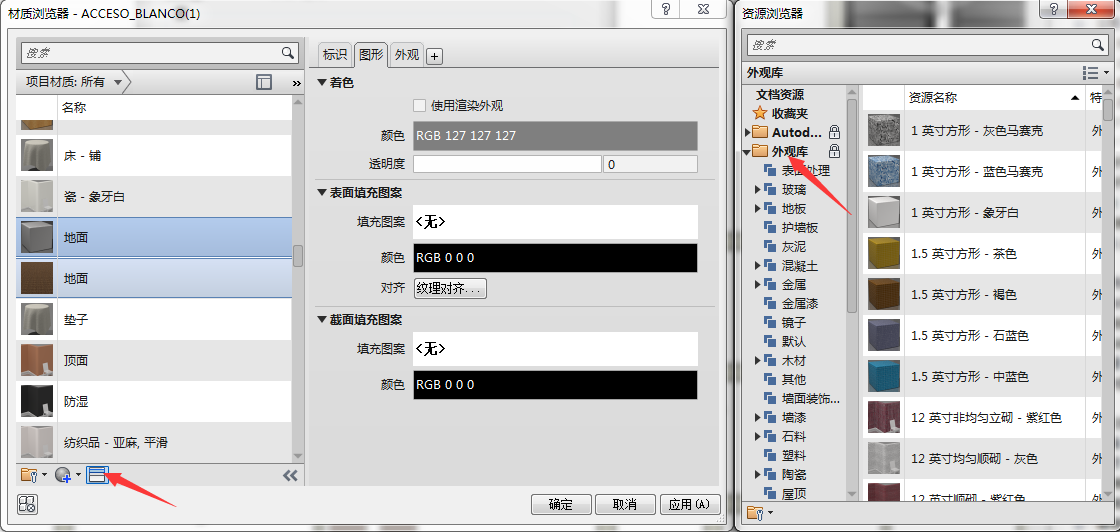Expand the 金属 category
1120x532 pixels.
coord(758,284)
